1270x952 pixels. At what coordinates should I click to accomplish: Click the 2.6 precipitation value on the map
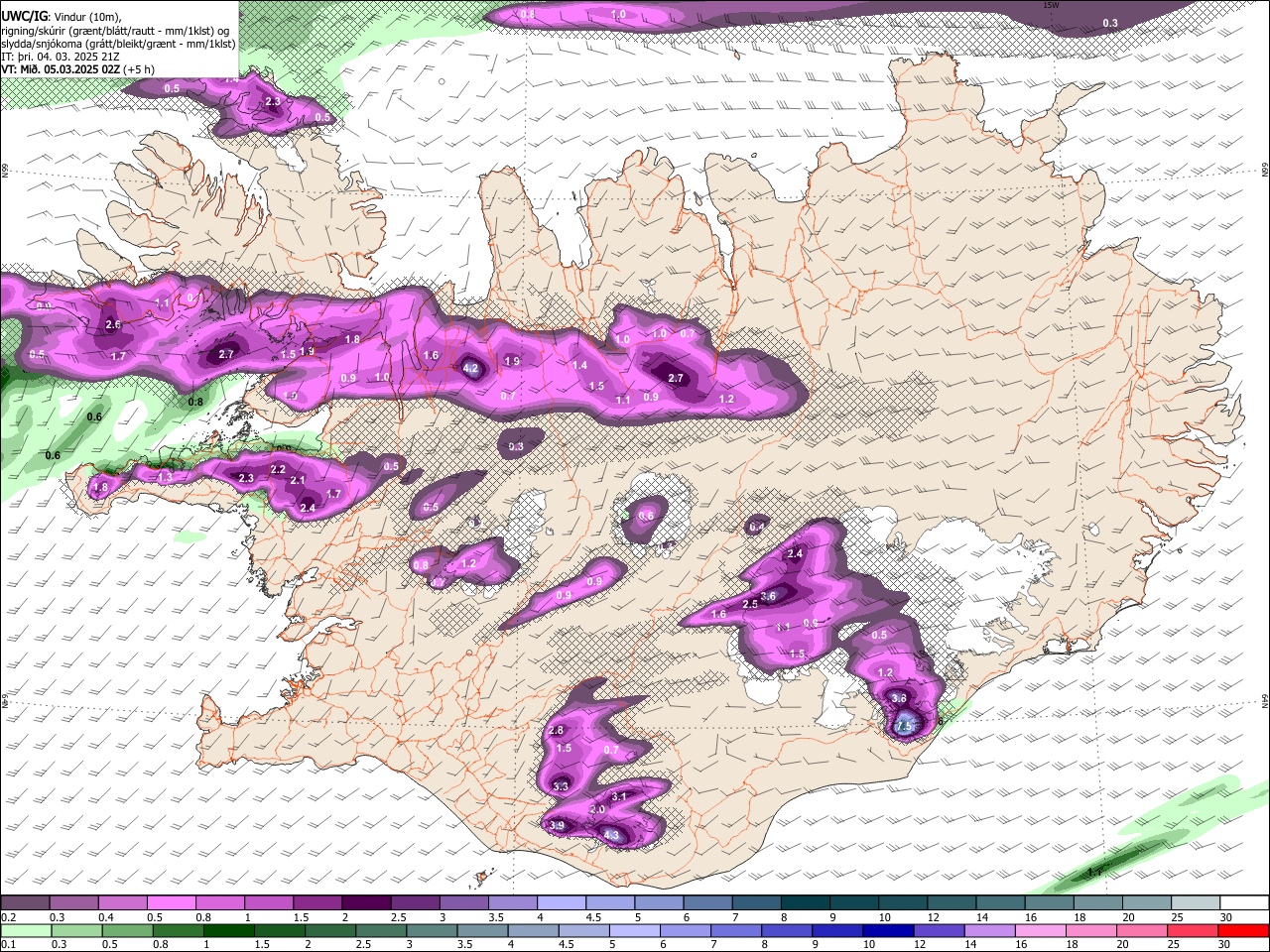point(112,324)
